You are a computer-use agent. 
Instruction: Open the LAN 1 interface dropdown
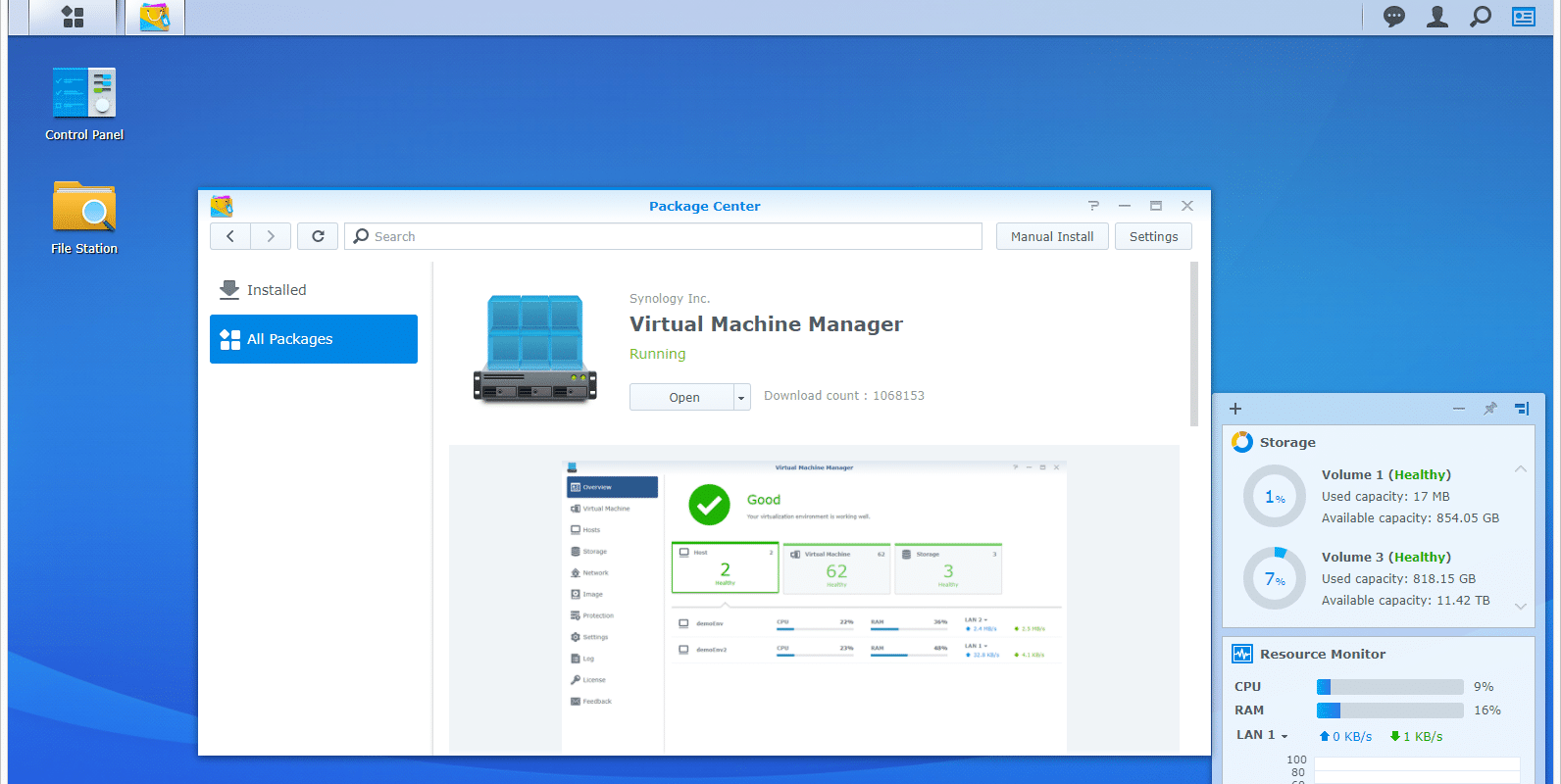[x=1284, y=736]
